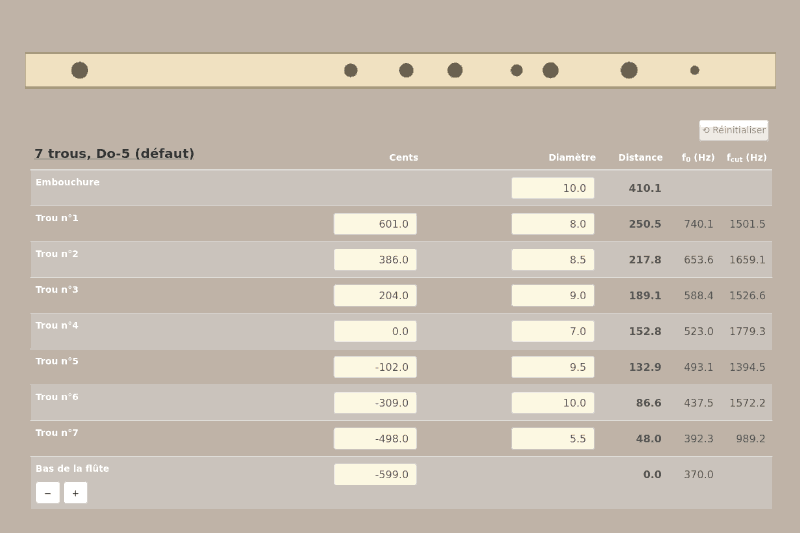Image resolution: width=800 pixels, height=533 pixels.
Task: Click Bas de la flûte cents field
Action: 375,475
